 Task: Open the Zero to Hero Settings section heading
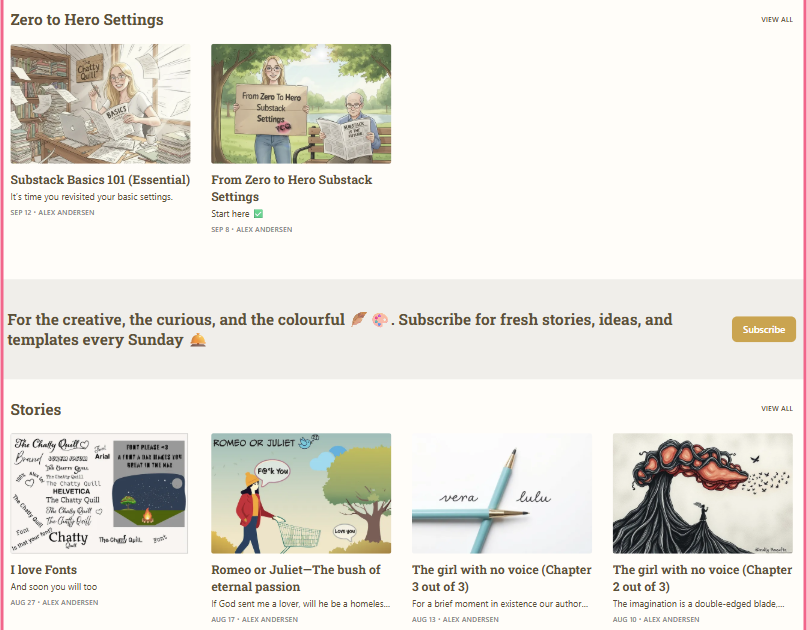(87, 20)
